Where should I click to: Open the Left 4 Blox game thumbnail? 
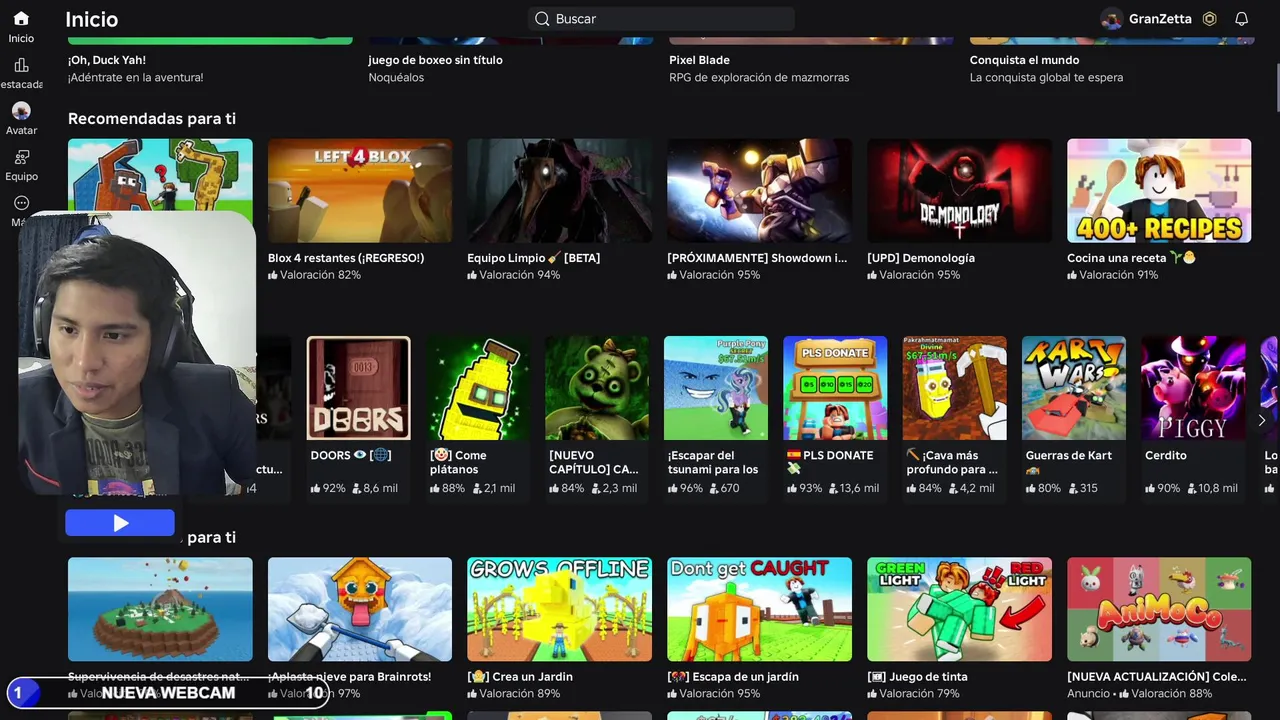click(x=360, y=191)
